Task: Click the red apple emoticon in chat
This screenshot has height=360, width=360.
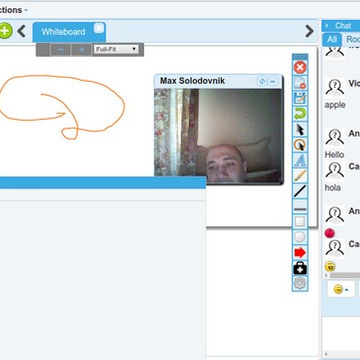Action: tap(330, 233)
